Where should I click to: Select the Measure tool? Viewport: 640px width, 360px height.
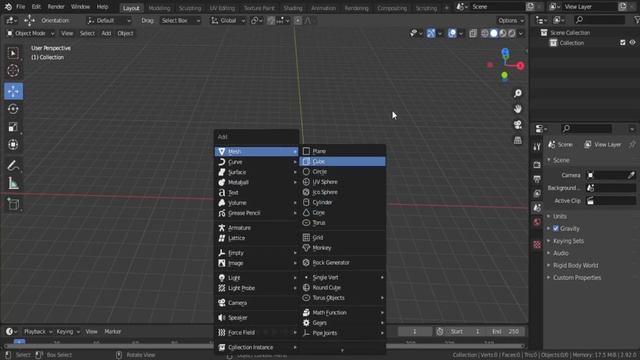13,184
